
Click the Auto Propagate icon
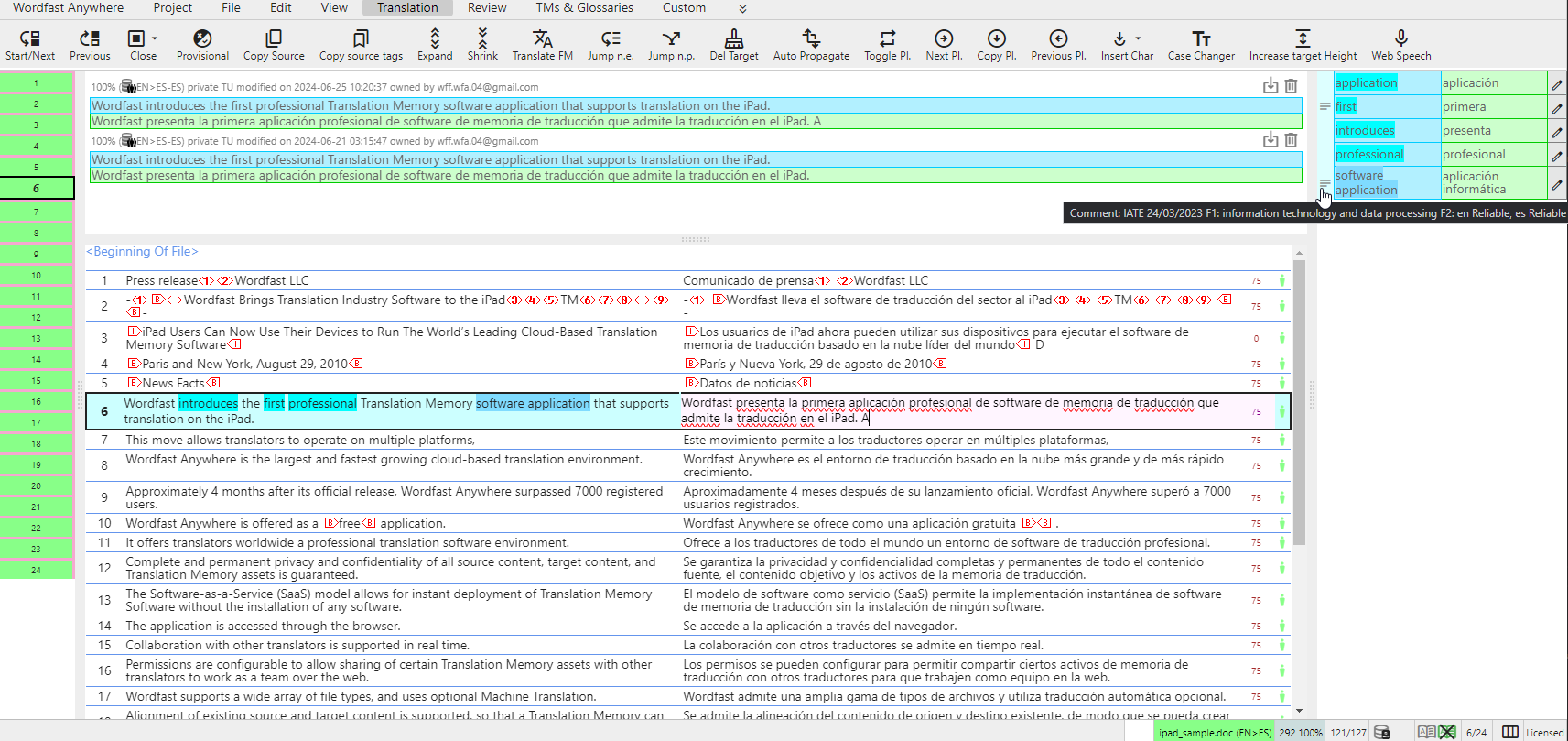point(811,38)
